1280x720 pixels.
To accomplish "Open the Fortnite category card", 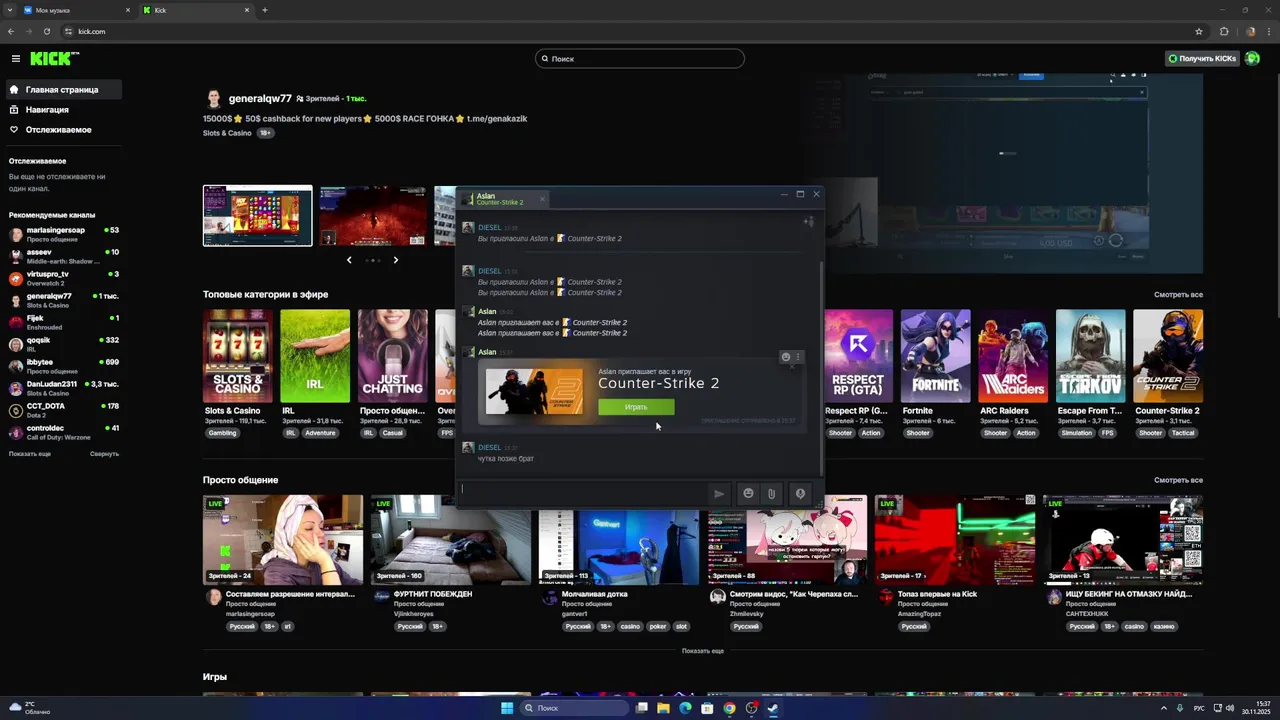I will 935,356.
